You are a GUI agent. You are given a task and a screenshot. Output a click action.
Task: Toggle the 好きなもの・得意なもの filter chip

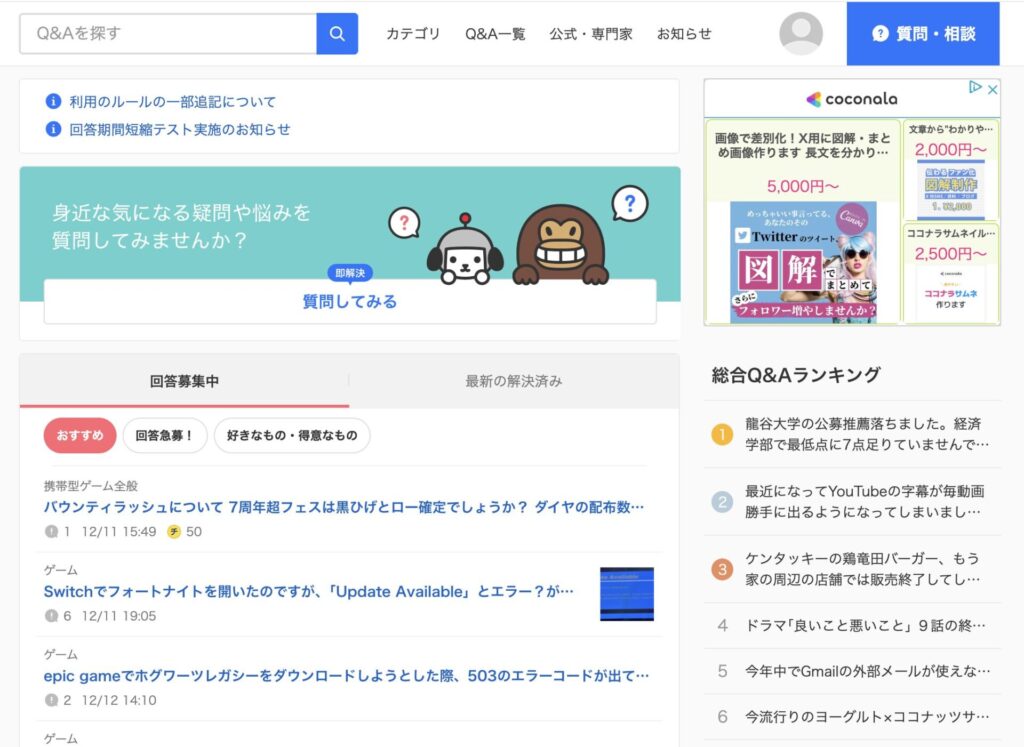pyautogui.click(x=291, y=435)
